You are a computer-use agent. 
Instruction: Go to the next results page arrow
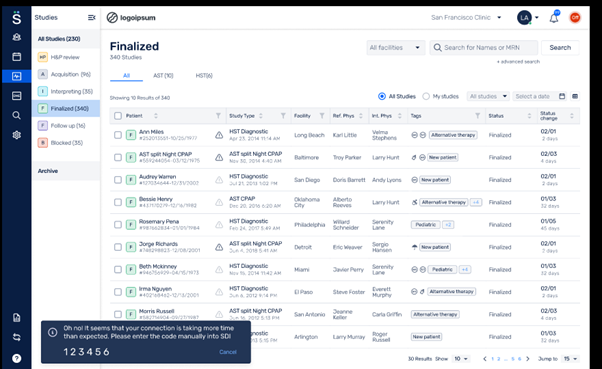528,359
